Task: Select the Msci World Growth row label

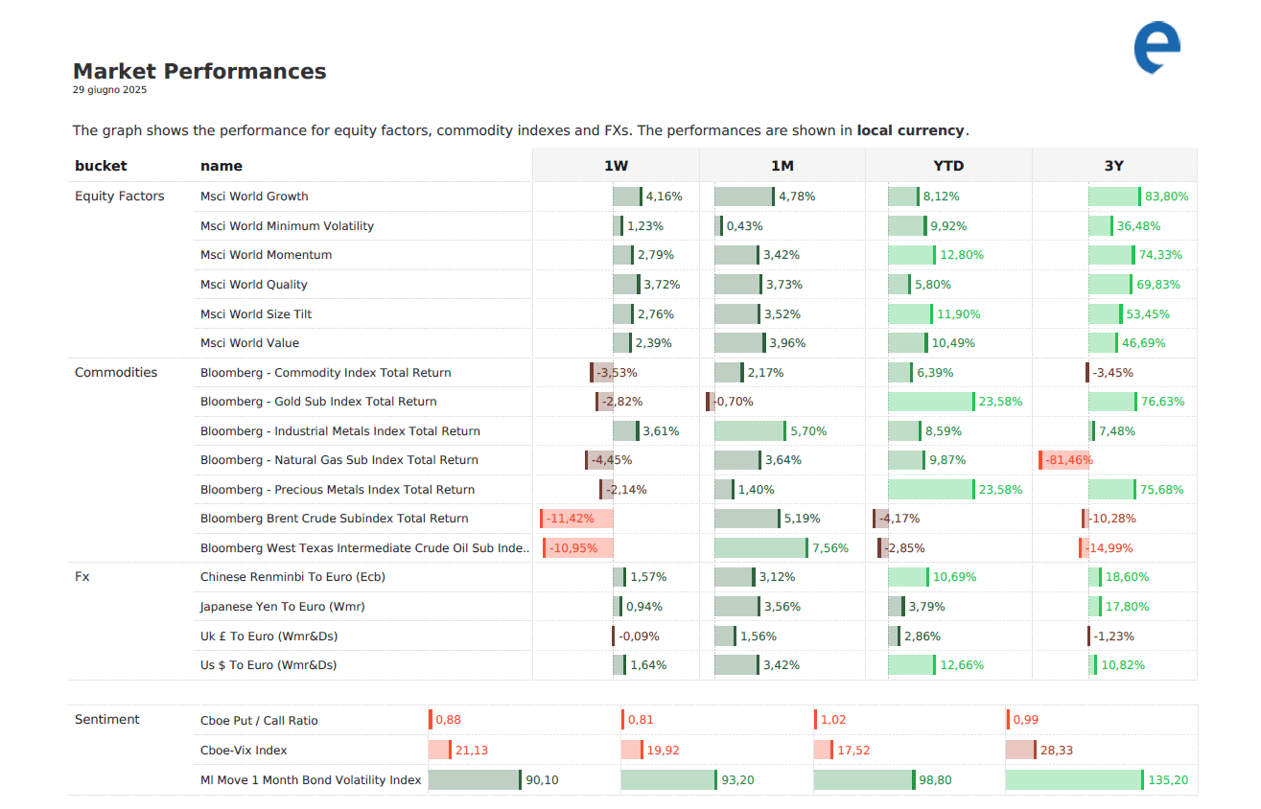Action: (x=254, y=197)
